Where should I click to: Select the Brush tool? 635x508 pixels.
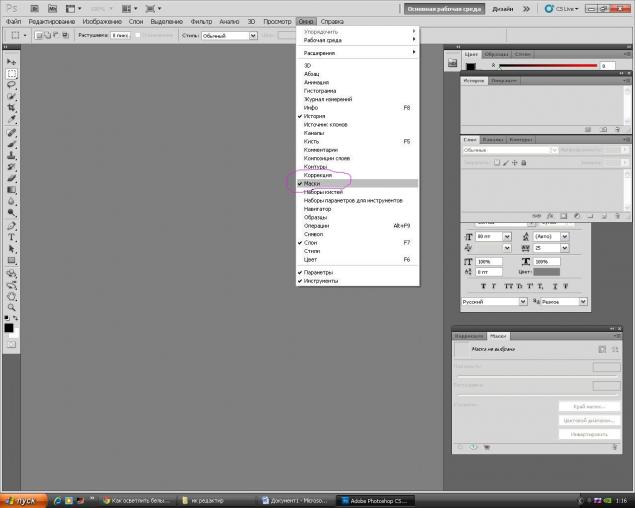pos(11,144)
